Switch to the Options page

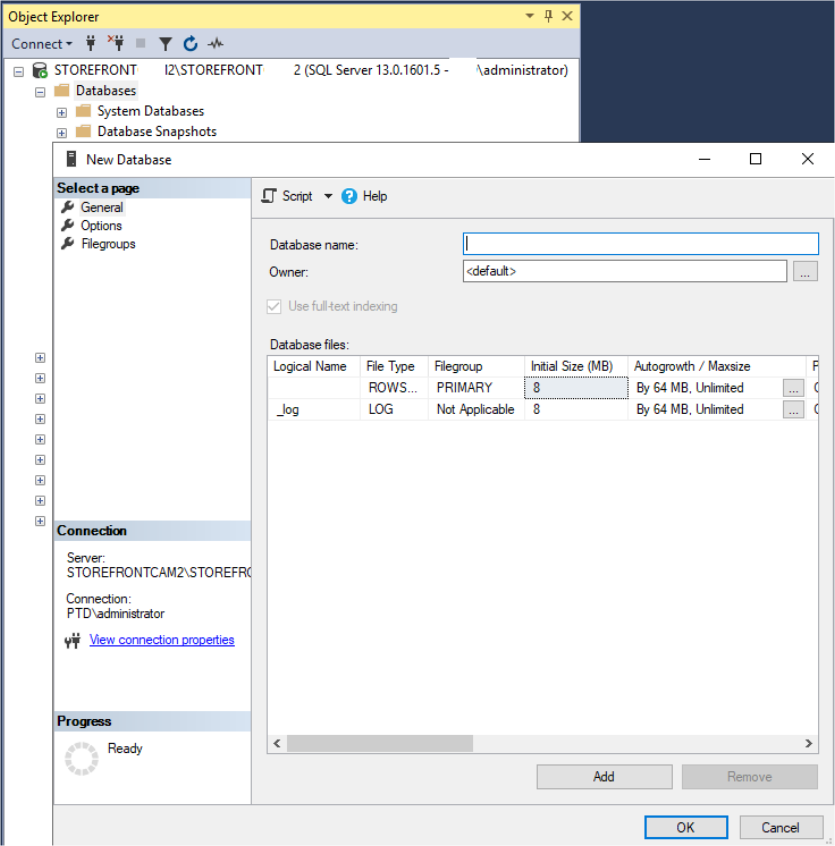pos(102,225)
